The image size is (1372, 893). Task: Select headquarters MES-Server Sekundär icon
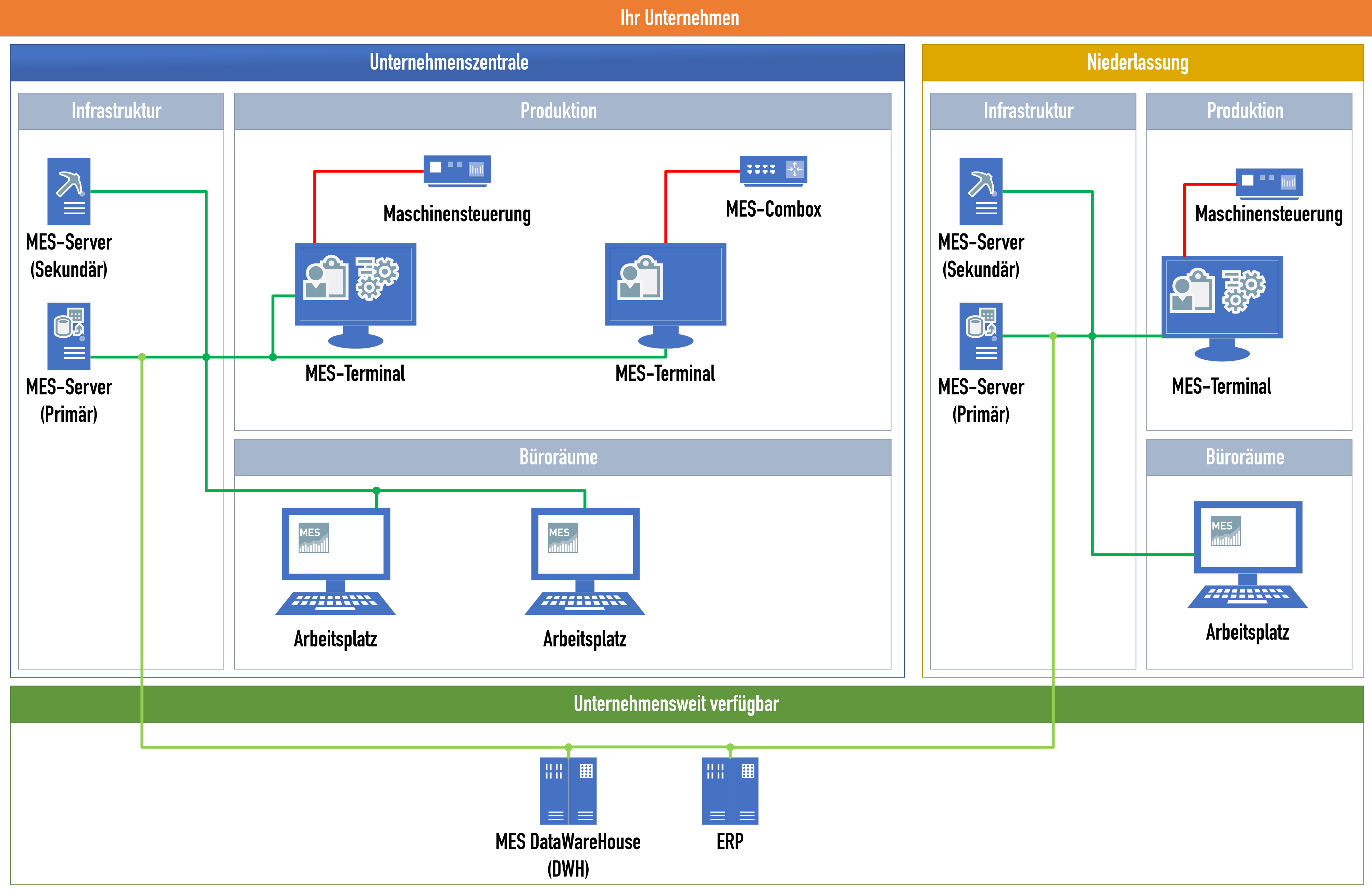click(68, 191)
